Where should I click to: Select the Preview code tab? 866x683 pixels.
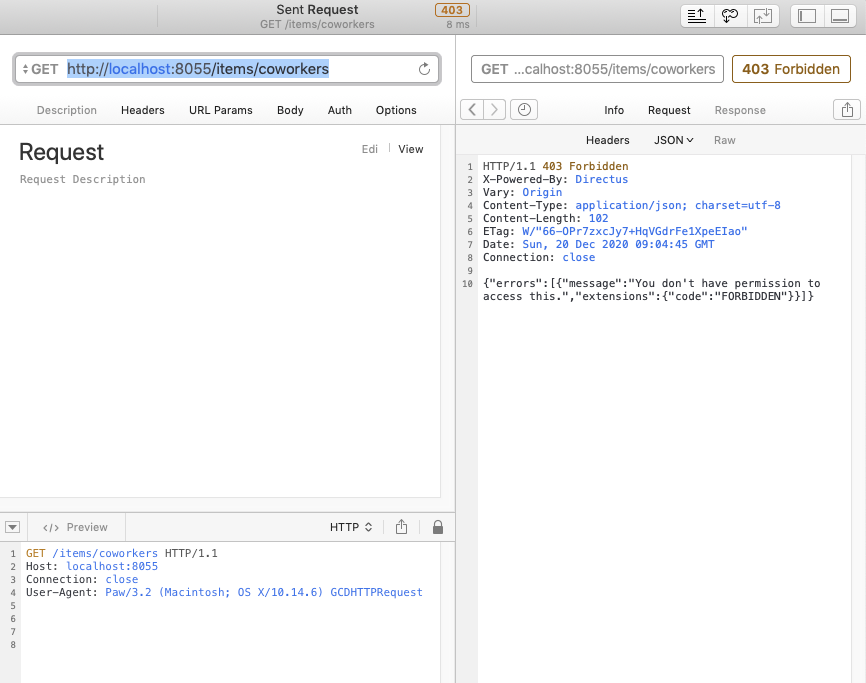point(75,527)
